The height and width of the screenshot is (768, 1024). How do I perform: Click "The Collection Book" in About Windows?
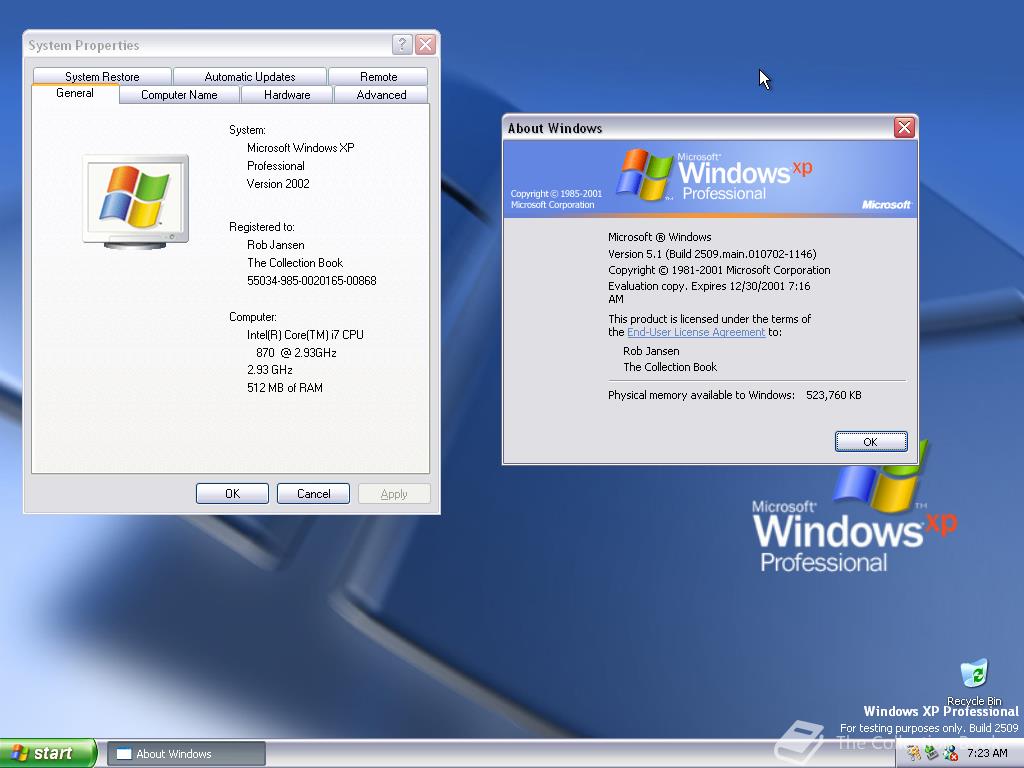[x=670, y=367]
